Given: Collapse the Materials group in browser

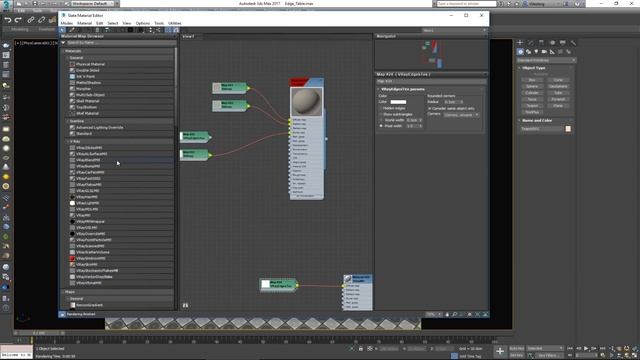Looking at the screenshot, I should pos(63,51).
